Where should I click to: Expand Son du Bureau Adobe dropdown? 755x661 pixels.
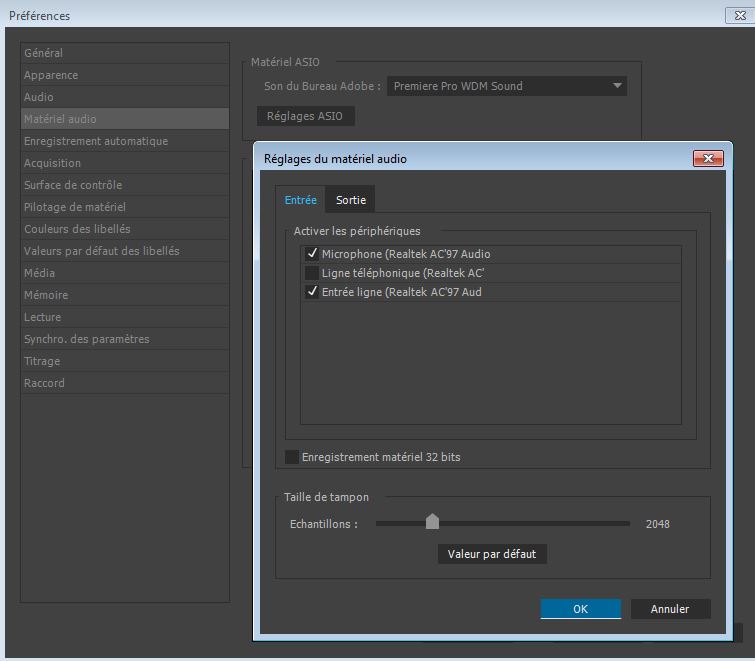click(x=507, y=86)
